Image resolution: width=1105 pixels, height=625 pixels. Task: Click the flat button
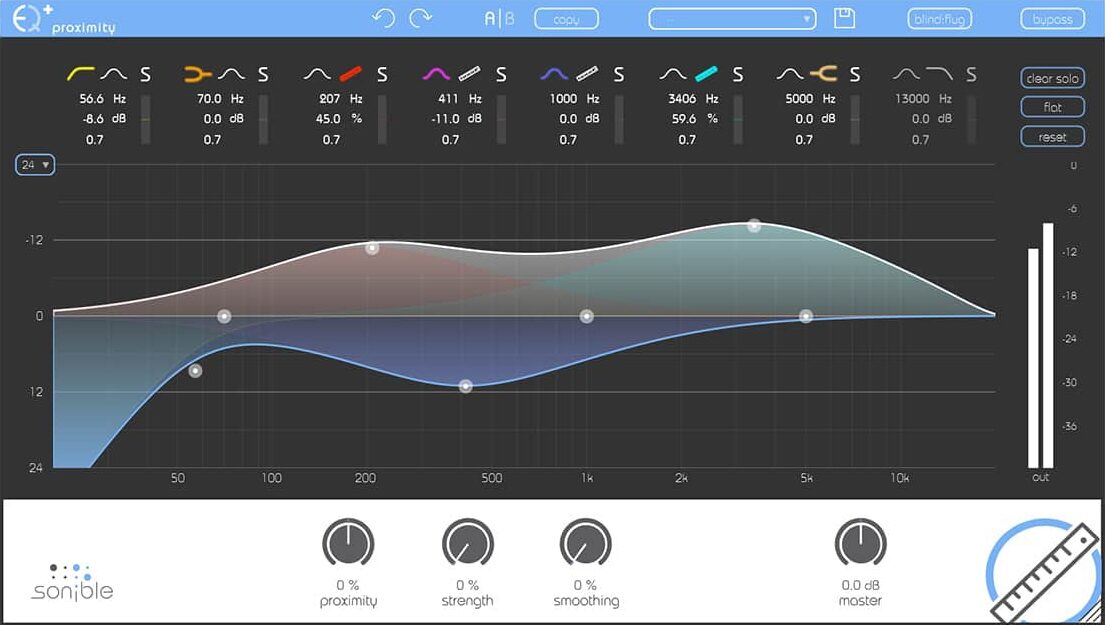(1052, 107)
